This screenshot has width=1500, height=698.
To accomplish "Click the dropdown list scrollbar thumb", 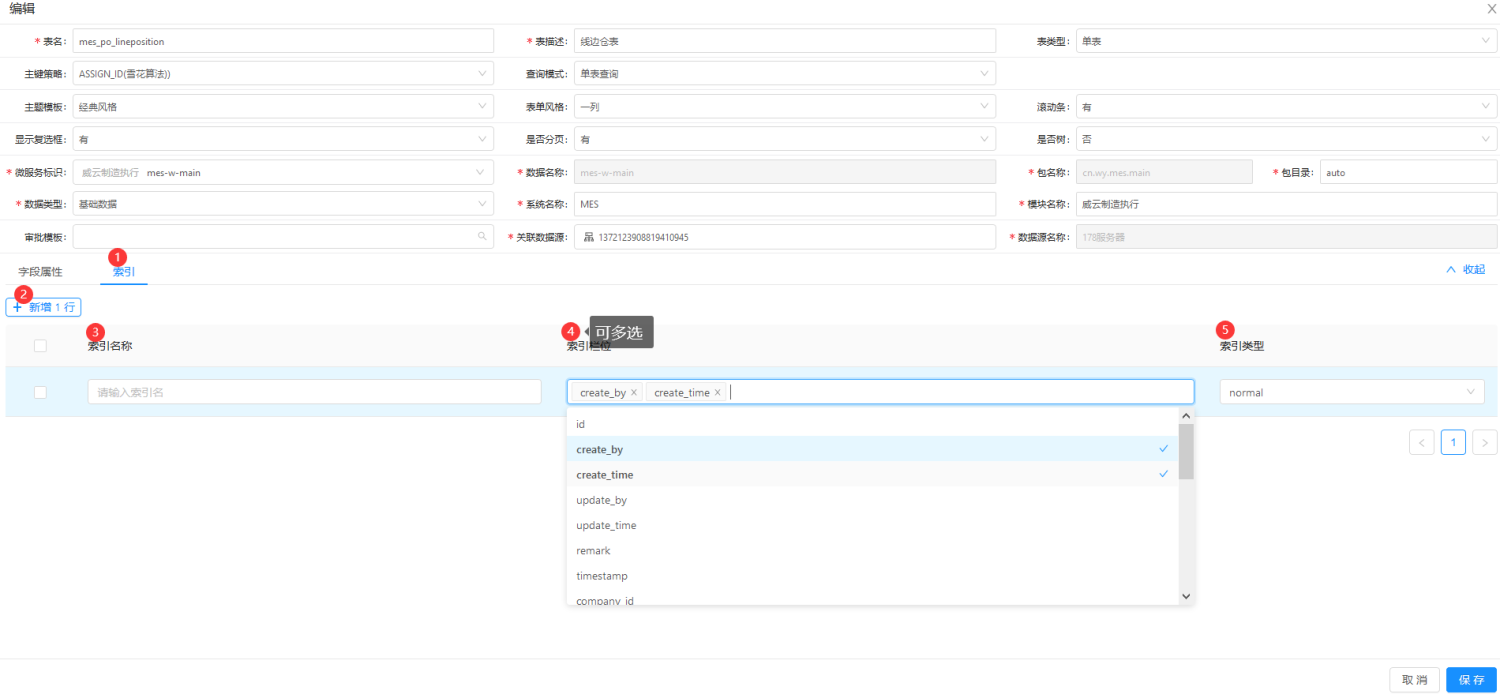I will (x=1186, y=451).
